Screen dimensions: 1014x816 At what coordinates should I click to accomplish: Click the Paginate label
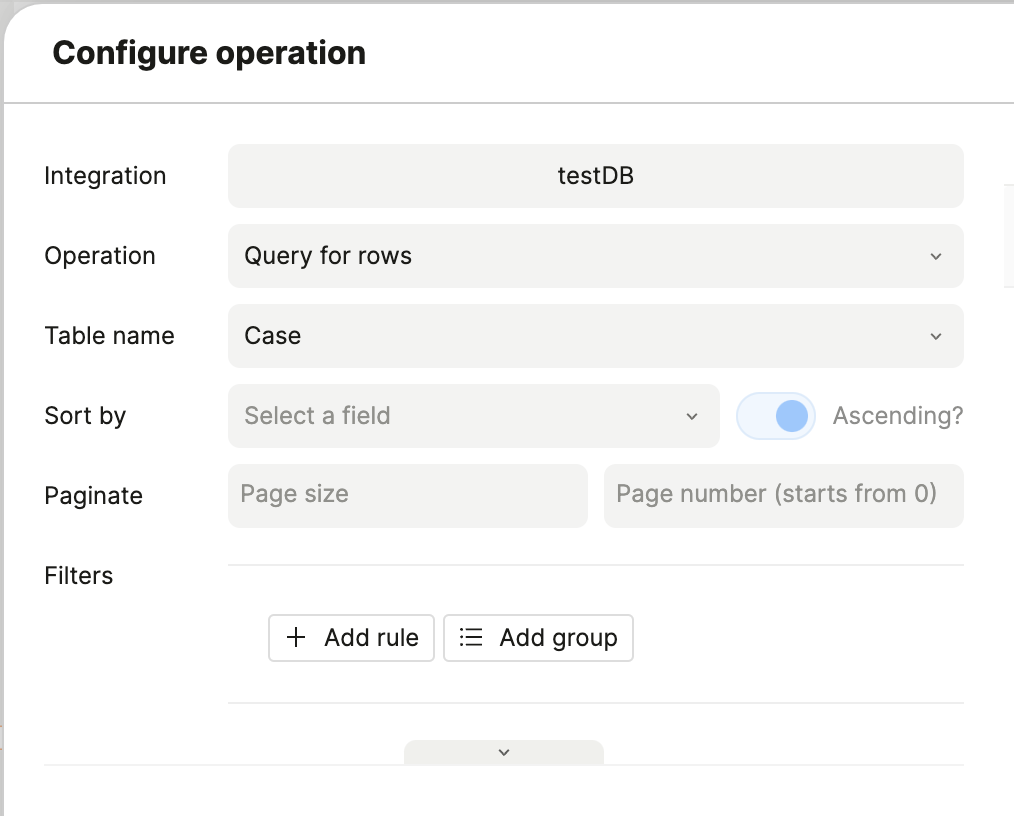(x=94, y=496)
